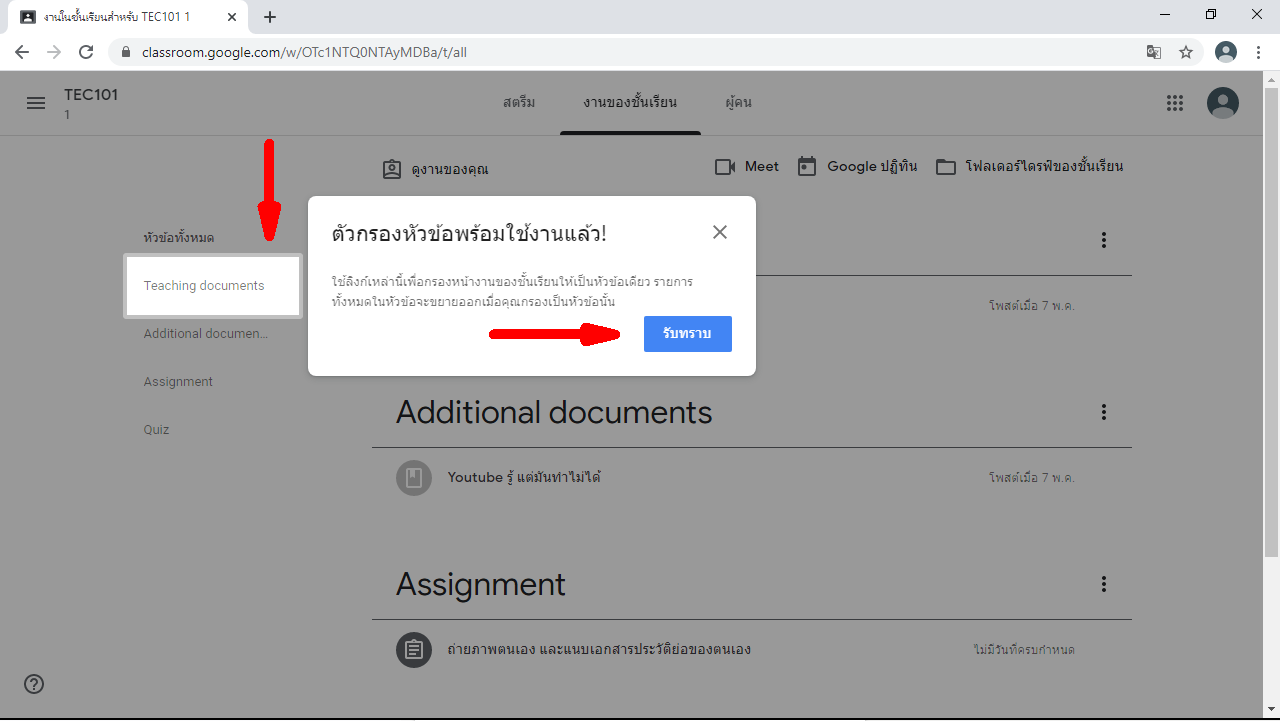
Task: Open the Google apps grid
Action: [x=1175, y=103]
